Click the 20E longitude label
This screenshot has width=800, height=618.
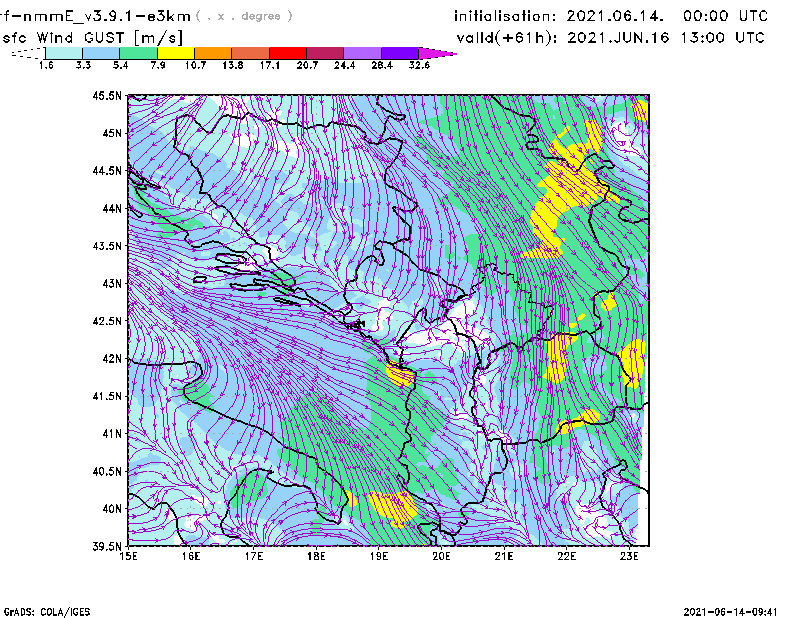click(441, 556)
